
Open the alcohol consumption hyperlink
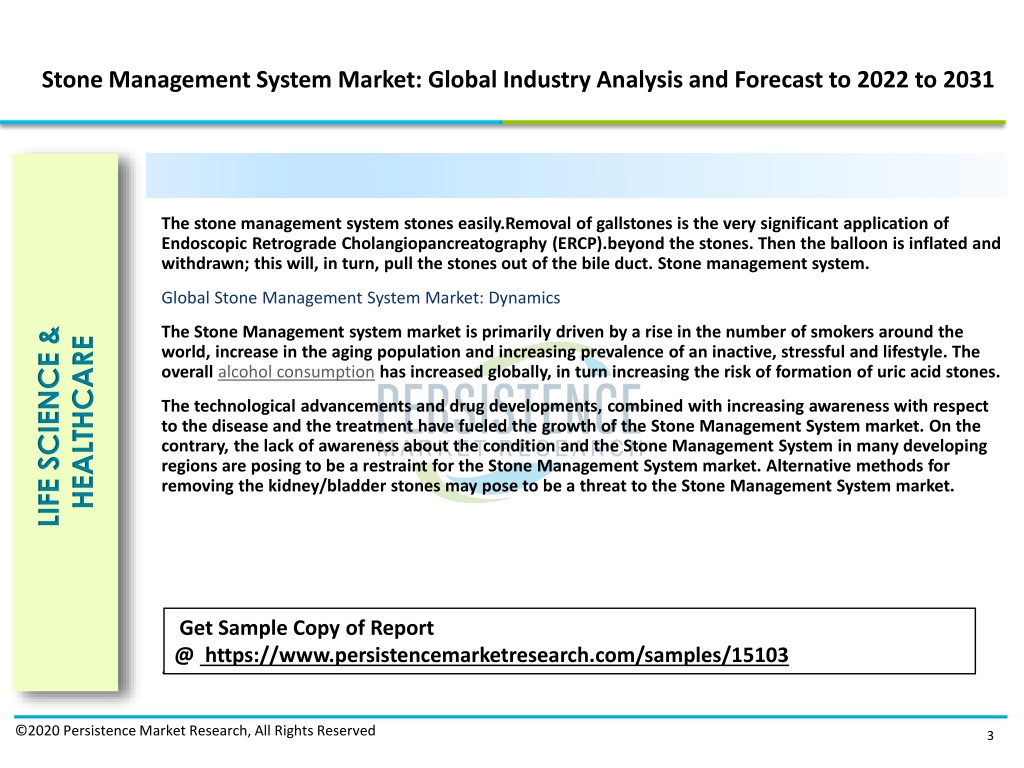[296, 372]
